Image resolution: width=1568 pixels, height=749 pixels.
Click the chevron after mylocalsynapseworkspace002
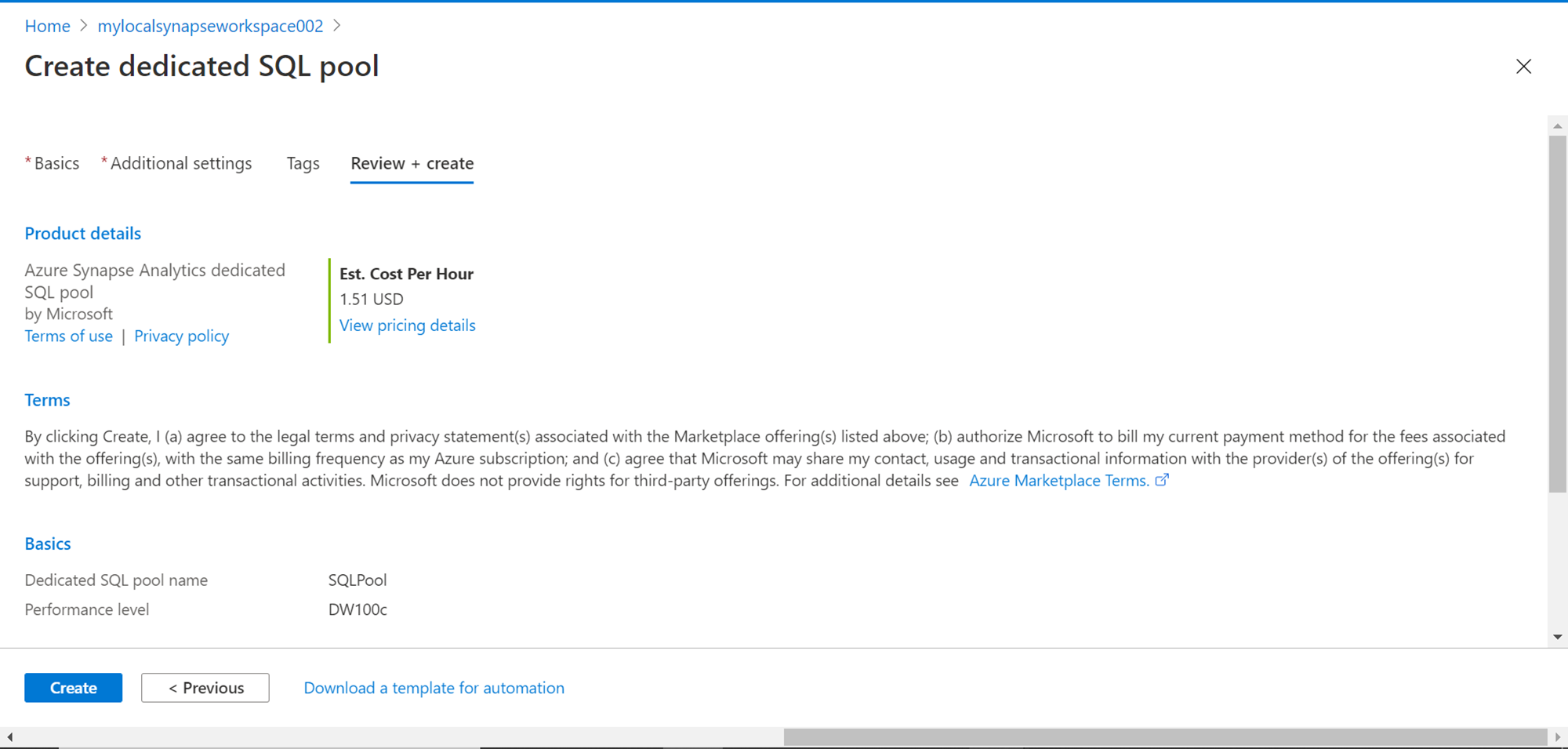(337, 26)
